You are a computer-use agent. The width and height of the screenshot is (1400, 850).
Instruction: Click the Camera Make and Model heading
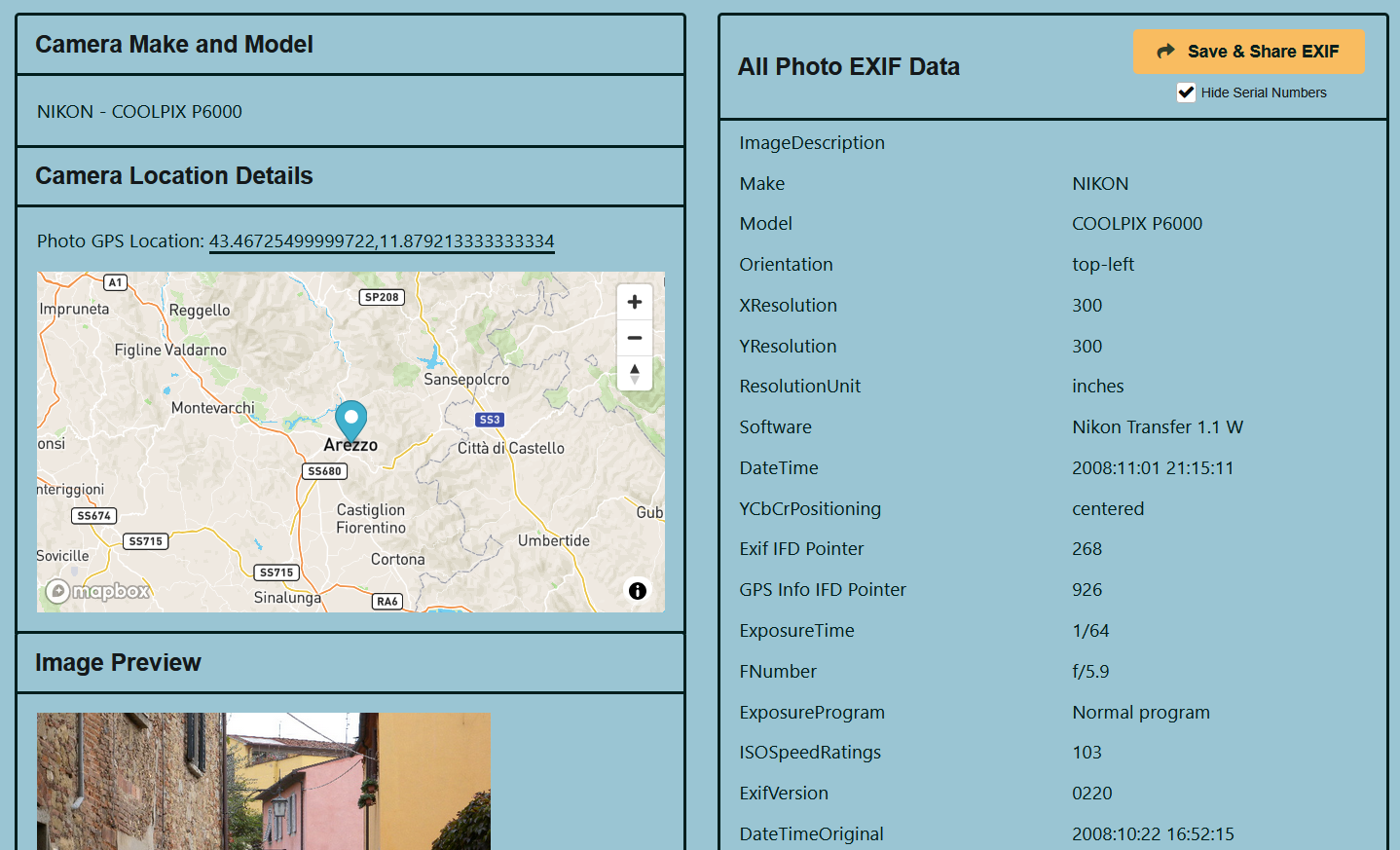(174, 45)
